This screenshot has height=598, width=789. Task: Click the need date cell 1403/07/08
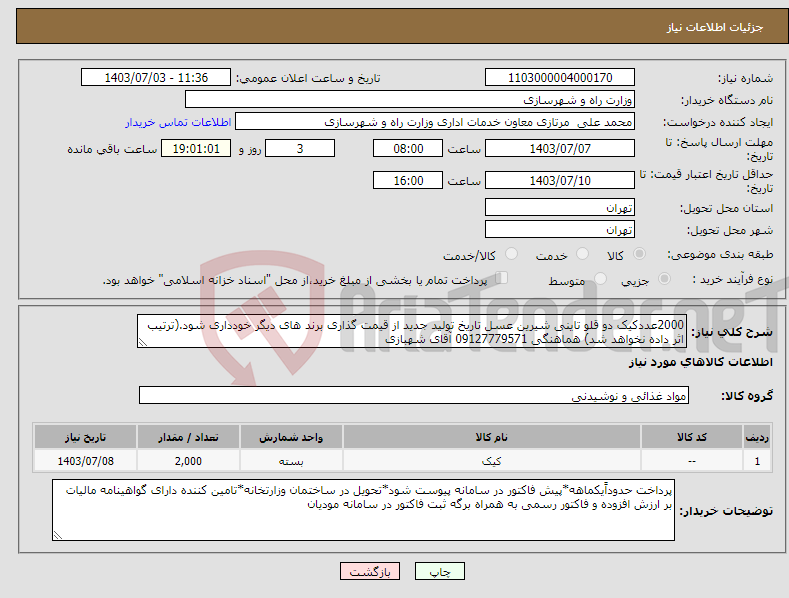(86, 461)
